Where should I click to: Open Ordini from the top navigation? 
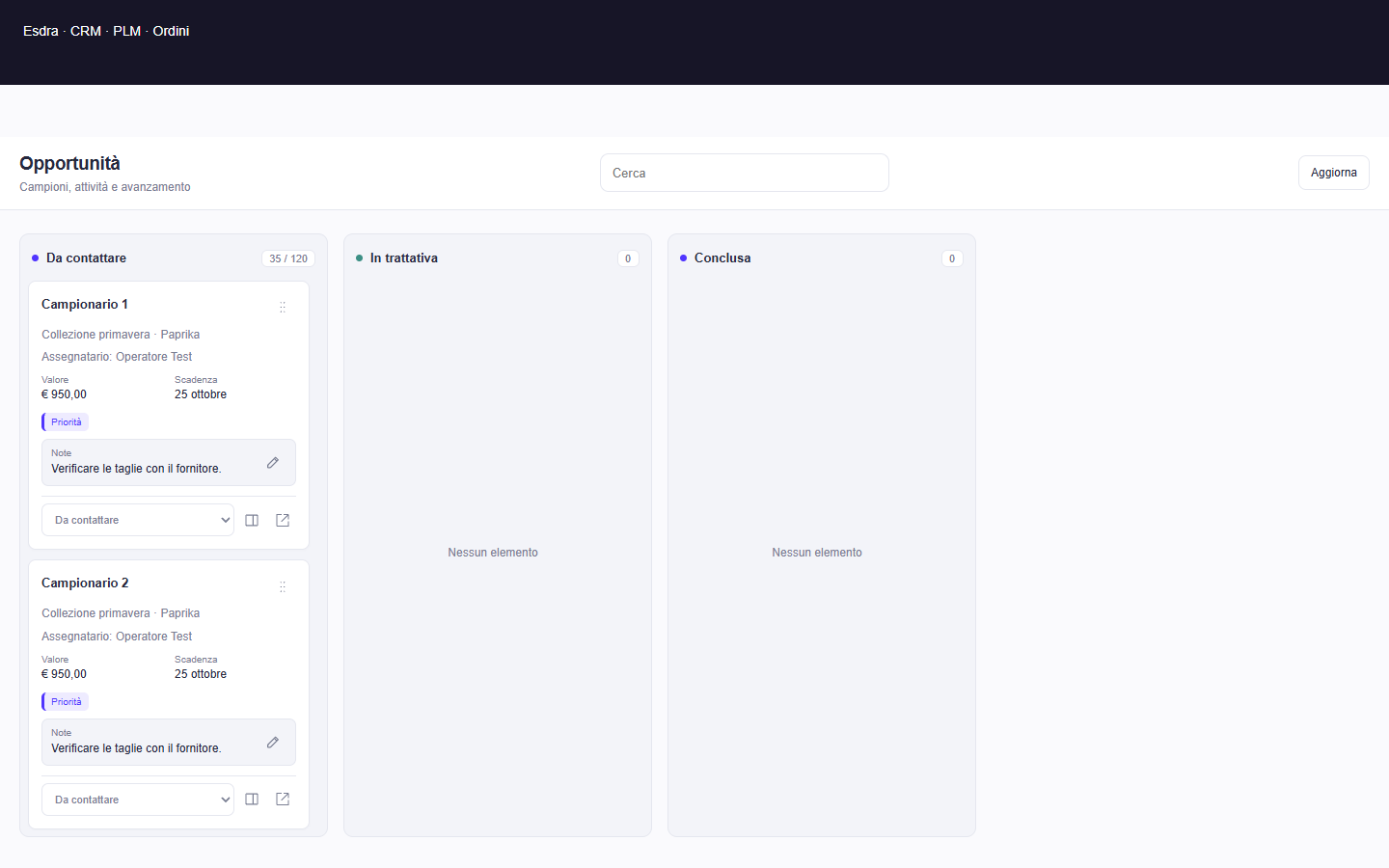pyautogui.click(x=171, y=31)
